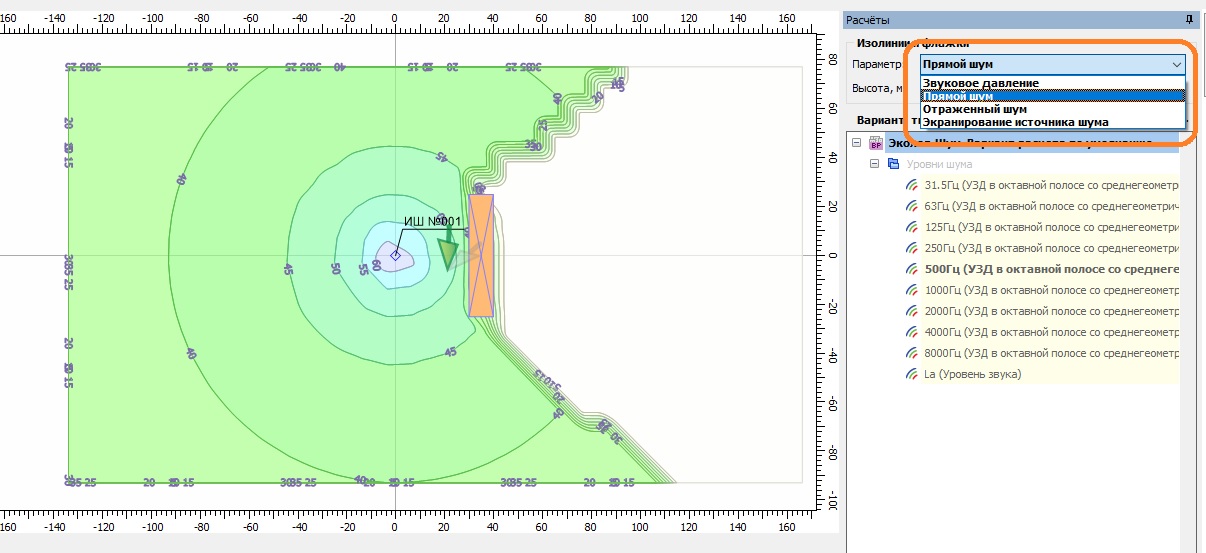Click the Уровни шума folder icon
The height and width of the screenshot is (553, 1206).
tap(893, 163)
